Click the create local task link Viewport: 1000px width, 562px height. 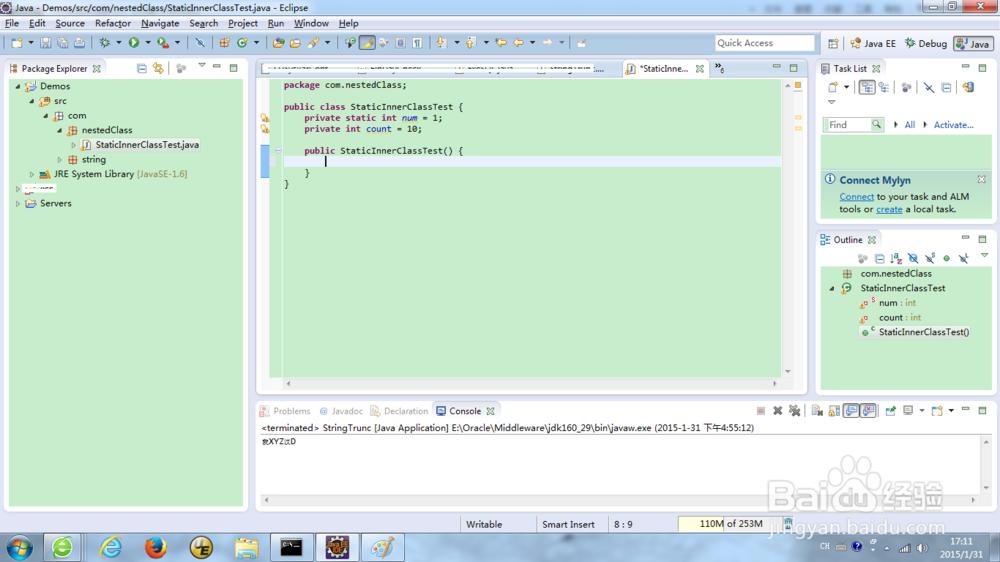click(889, 209)
